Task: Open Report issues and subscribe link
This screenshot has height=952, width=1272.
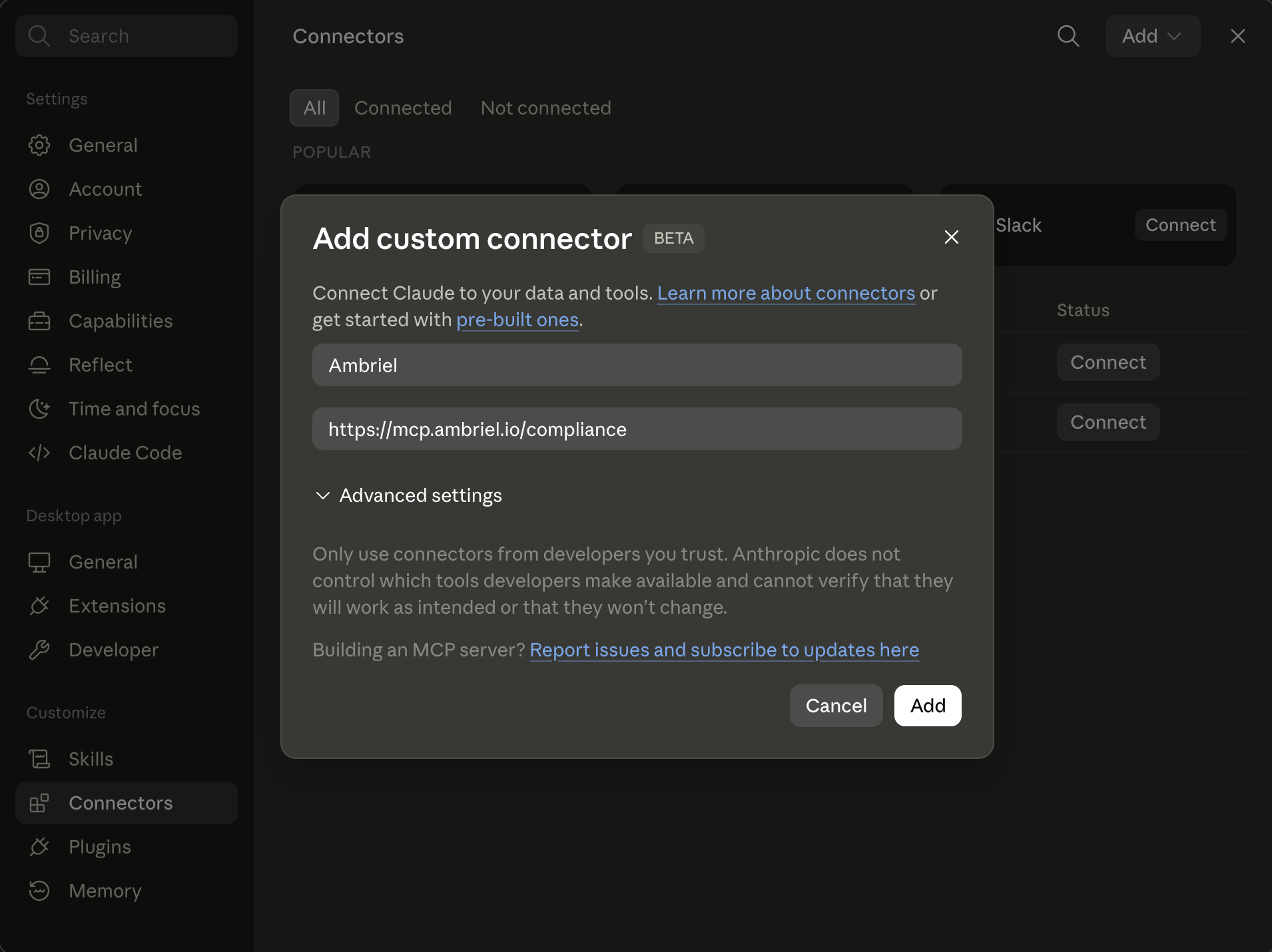Action: click(x=725, y=650)
